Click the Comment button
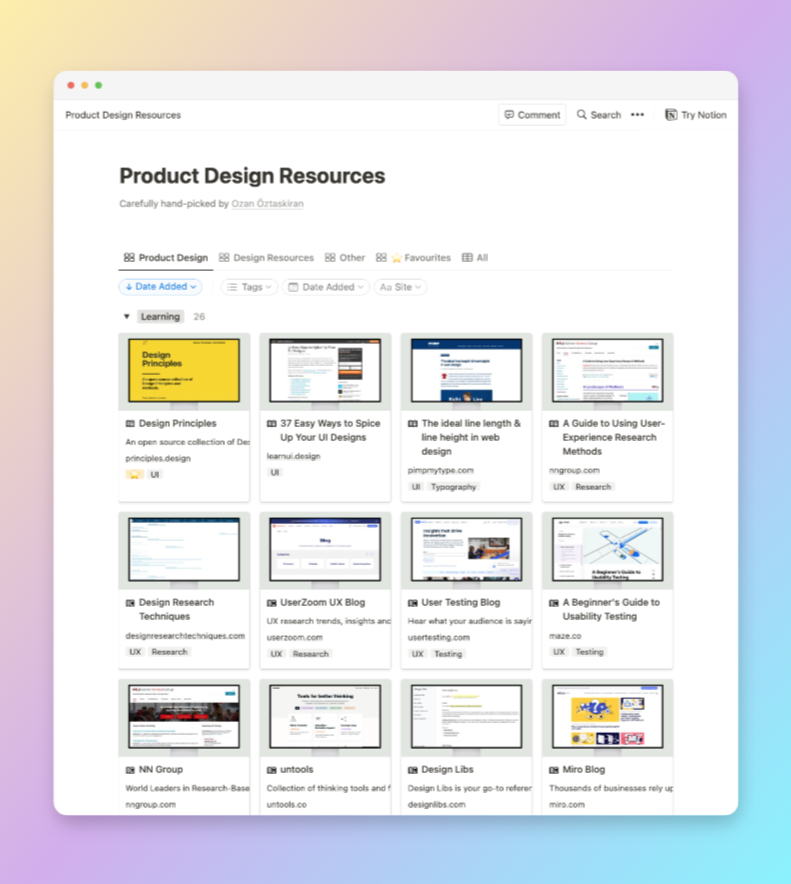The width and height of the screenshot is (791, 884). click(x=532, y=114)
